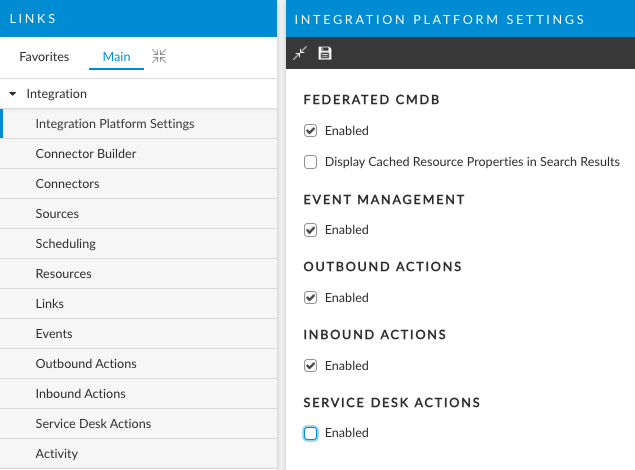
Task: Switch to the Favorites tab
Action: click(44, 57)
